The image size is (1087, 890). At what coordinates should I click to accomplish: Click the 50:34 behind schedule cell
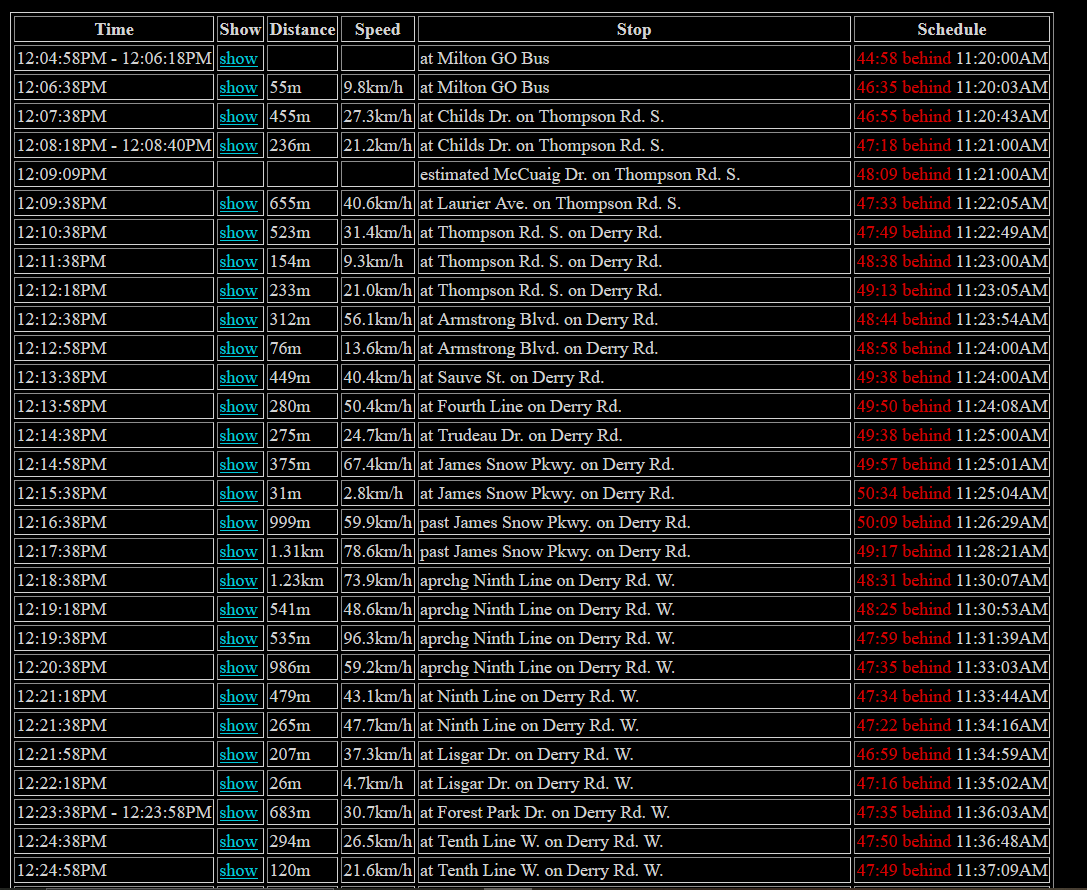click(903, 494)
